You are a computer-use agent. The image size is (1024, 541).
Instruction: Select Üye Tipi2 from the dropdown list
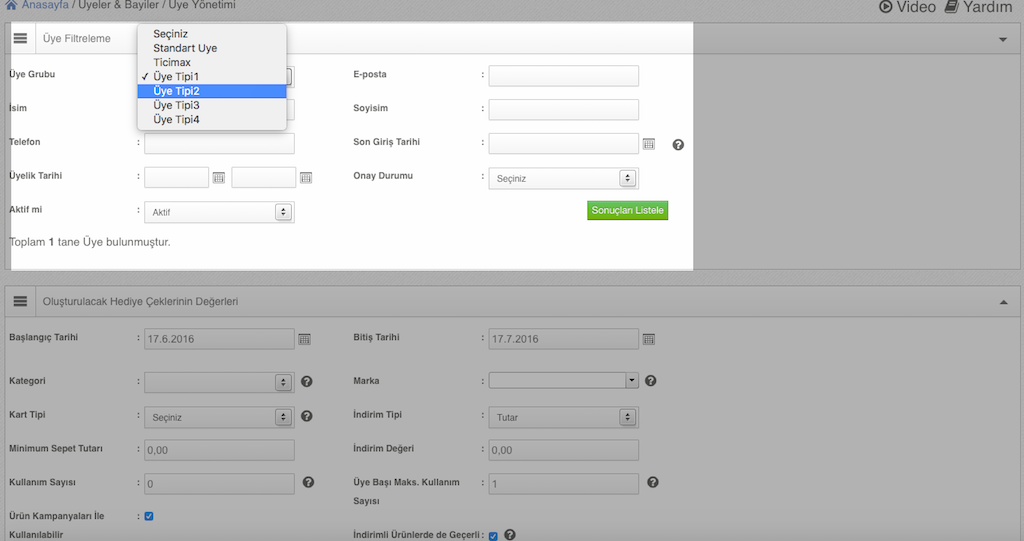click(212, 91)
